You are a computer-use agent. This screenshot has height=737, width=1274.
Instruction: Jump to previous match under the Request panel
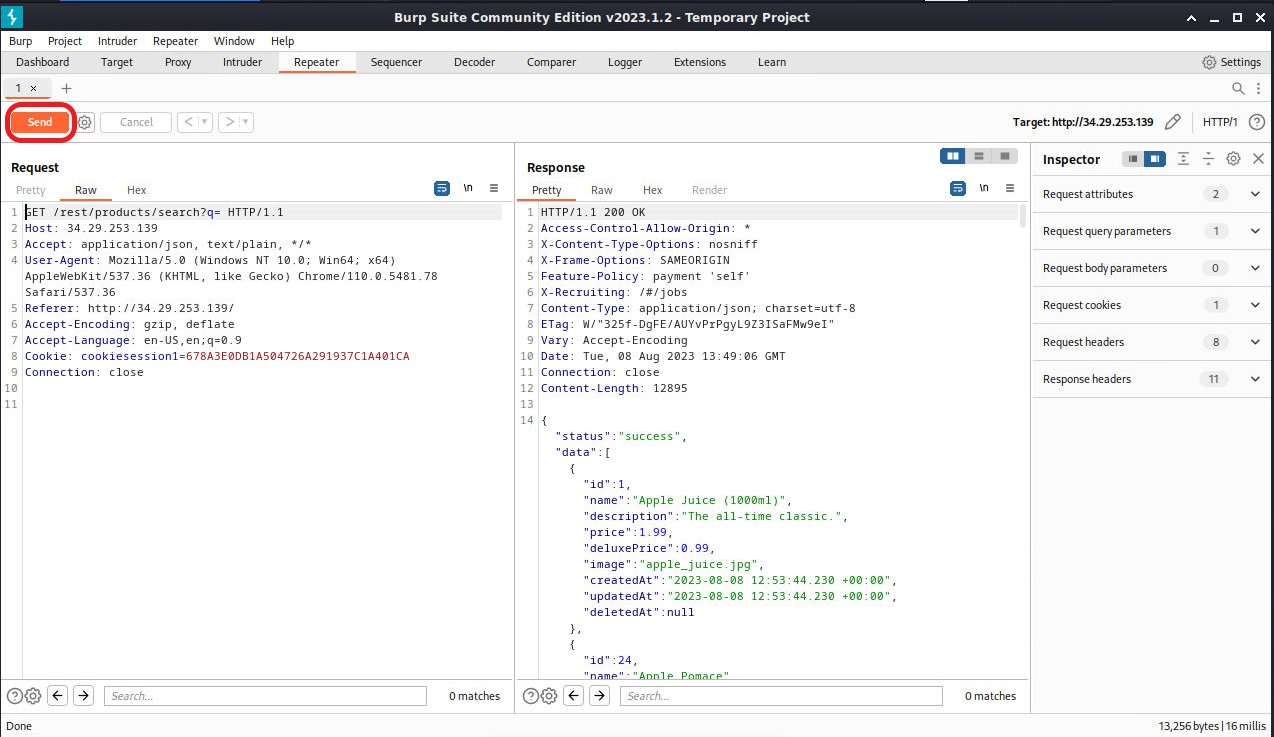[x=58, y=696]
